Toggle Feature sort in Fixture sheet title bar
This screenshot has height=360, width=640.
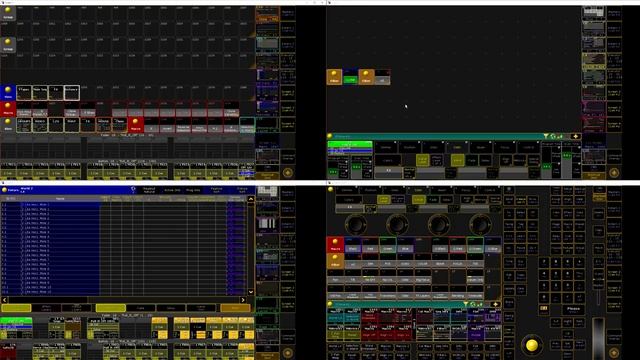(x=216, y=190)
